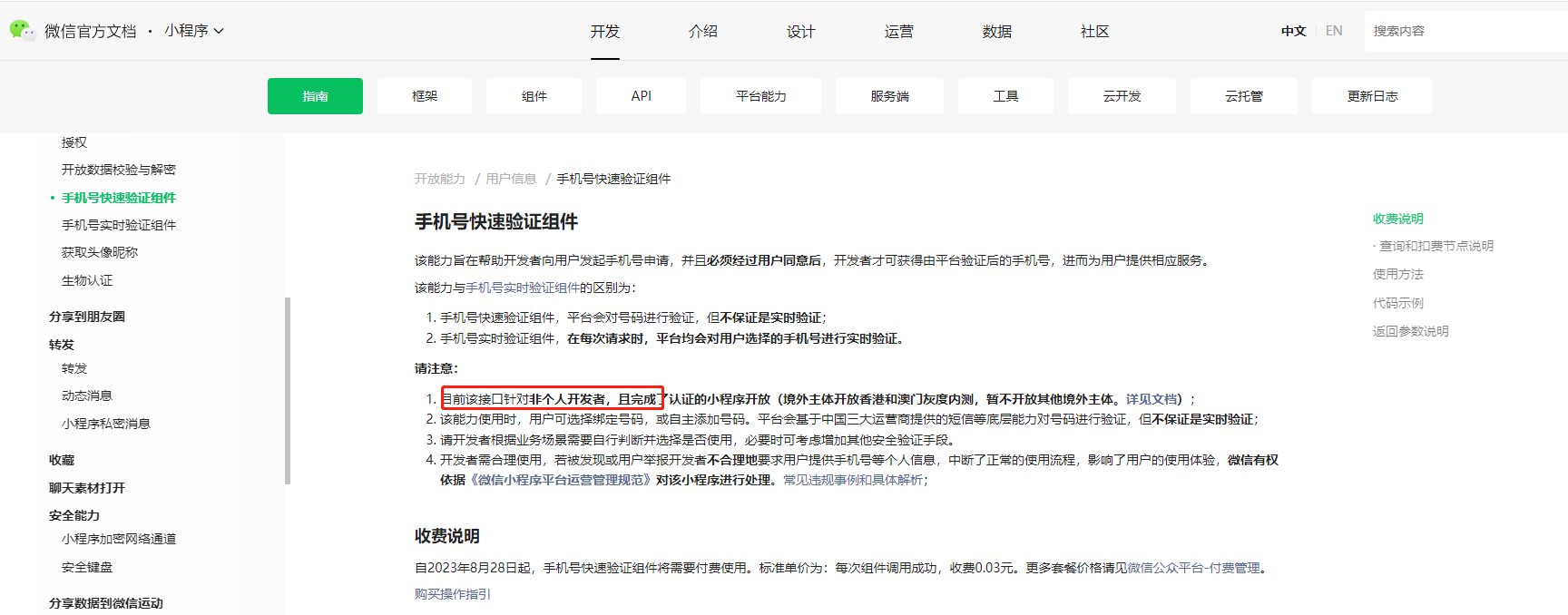The width and height of the screenshot is (1568, 615).
Task: Open the 框架 section
Action: [x=425, y=96]
